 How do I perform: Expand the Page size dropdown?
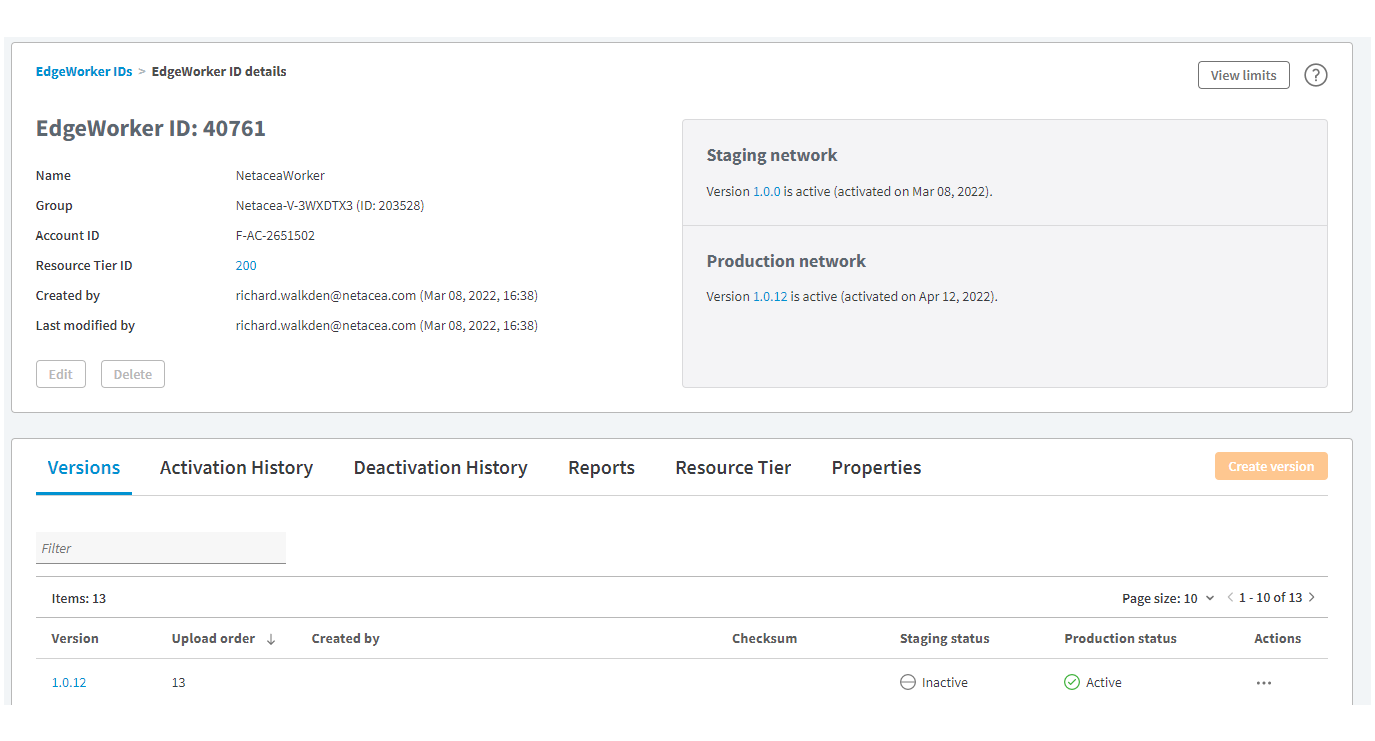pyautogui.click(x=1168, y=598)
